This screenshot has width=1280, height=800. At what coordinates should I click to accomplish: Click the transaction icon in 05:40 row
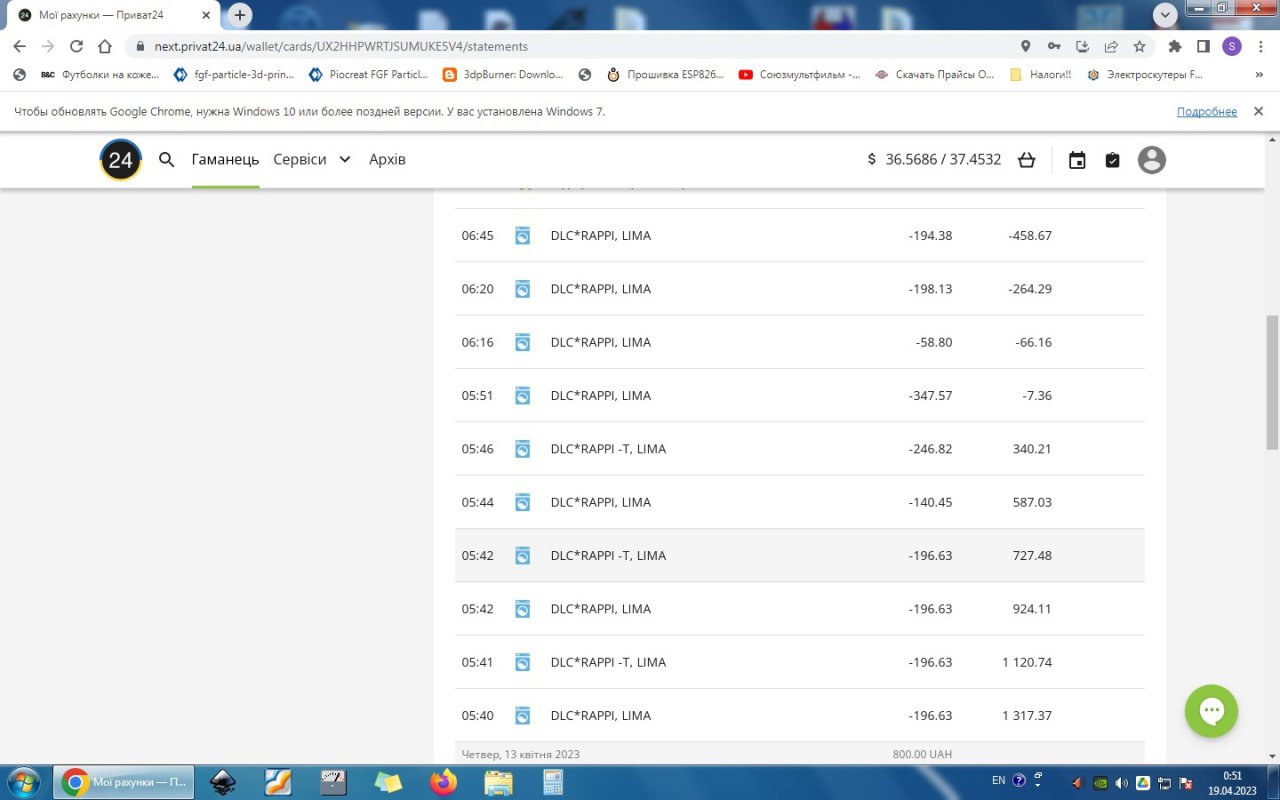click(522, 716)
